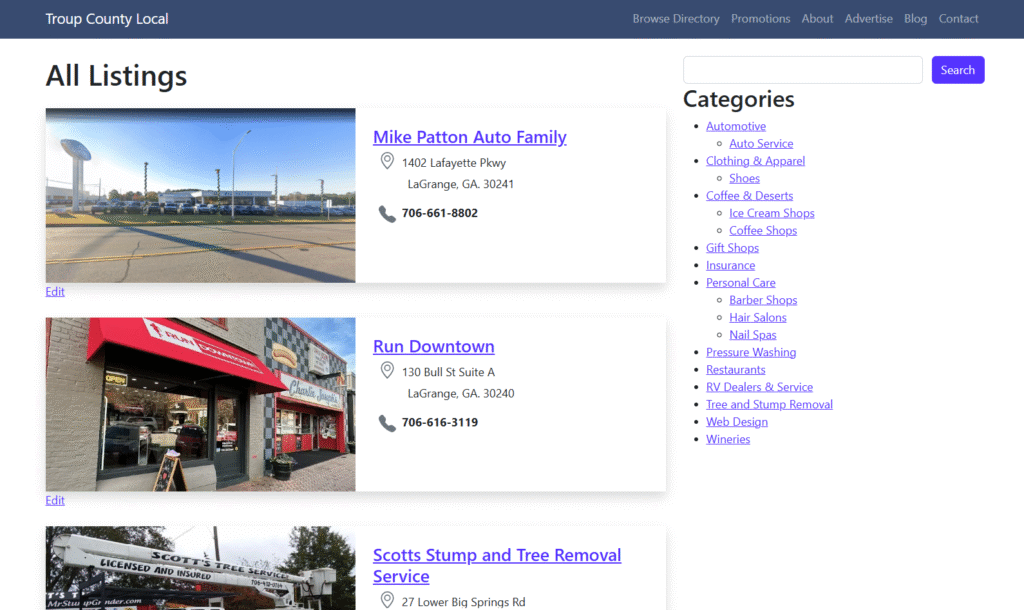Open the Run Downtown storefront photo

[200, 404]
